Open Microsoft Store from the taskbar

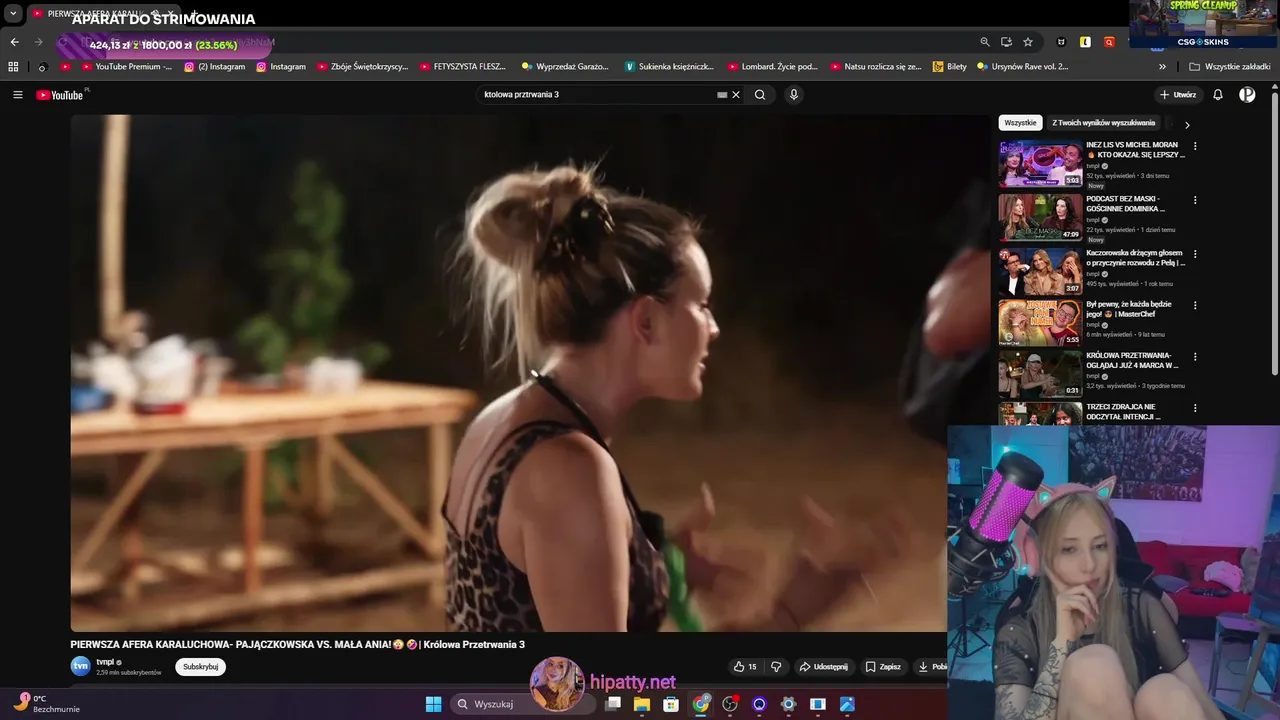tap(671, 704)
